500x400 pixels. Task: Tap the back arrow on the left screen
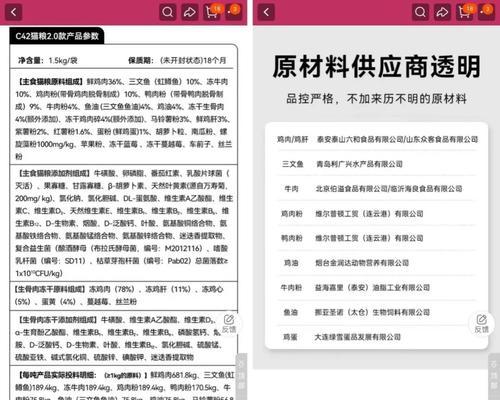(x=14, y=12)
